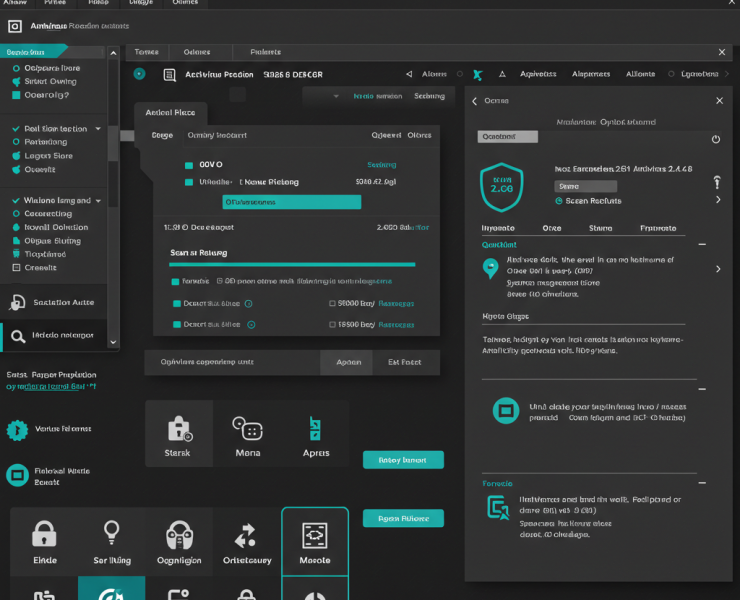Toggle the 00V O checkbox
This screenshot has height=600, width=740.
(x=189, y=165)
